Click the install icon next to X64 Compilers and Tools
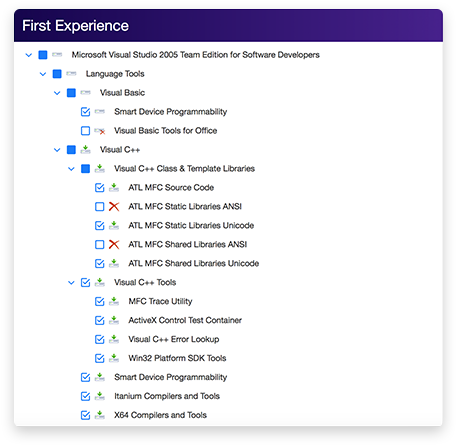The height and width of the screenshot is (447, 458). coord(100,415)
